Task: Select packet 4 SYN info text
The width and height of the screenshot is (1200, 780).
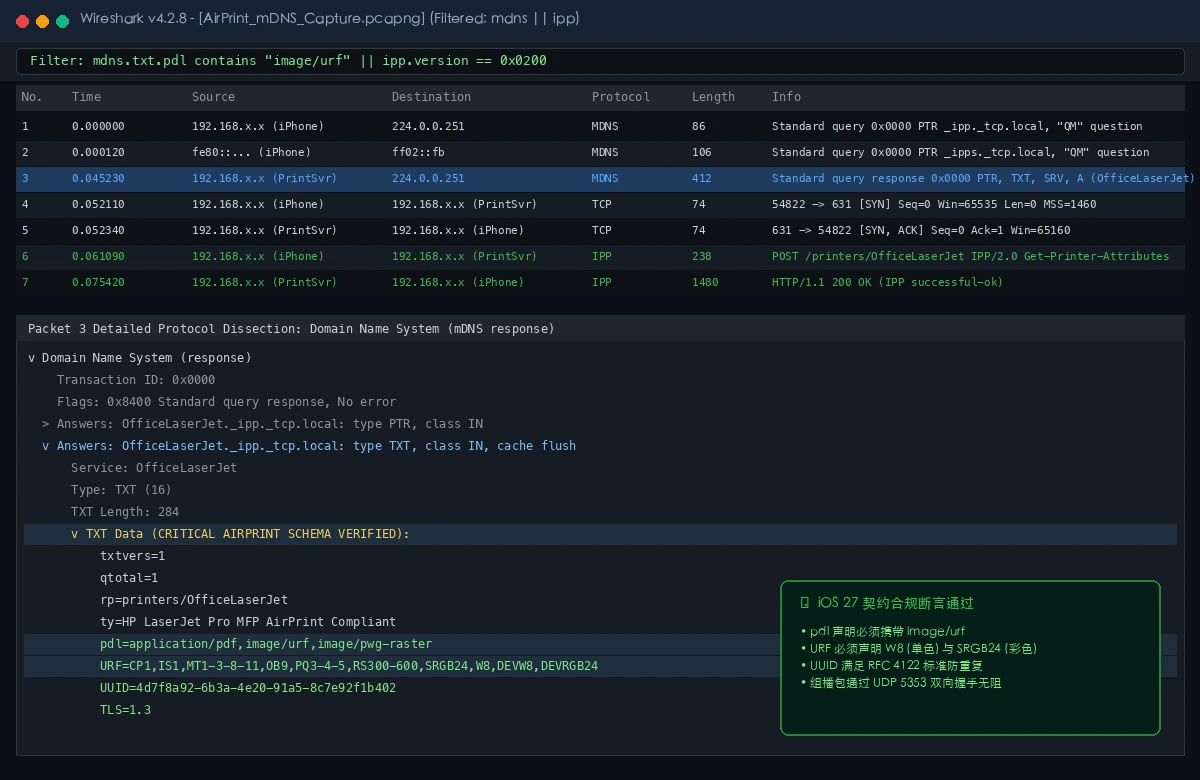Action: 934,205
